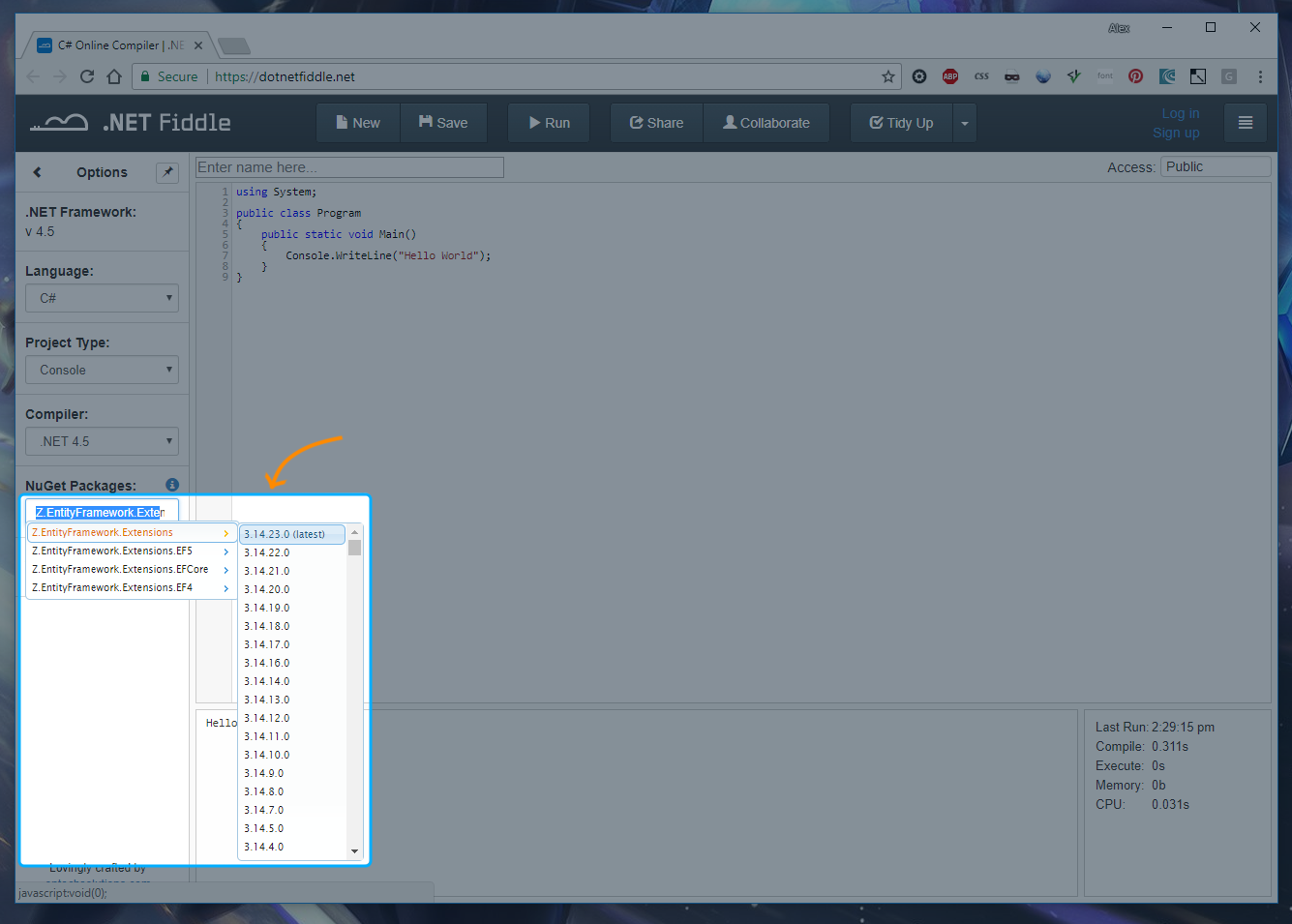The width and height of the screenshot is (1292, 924).
Task: Bookmark page with the star icon
Action: (x=887, y=76)
